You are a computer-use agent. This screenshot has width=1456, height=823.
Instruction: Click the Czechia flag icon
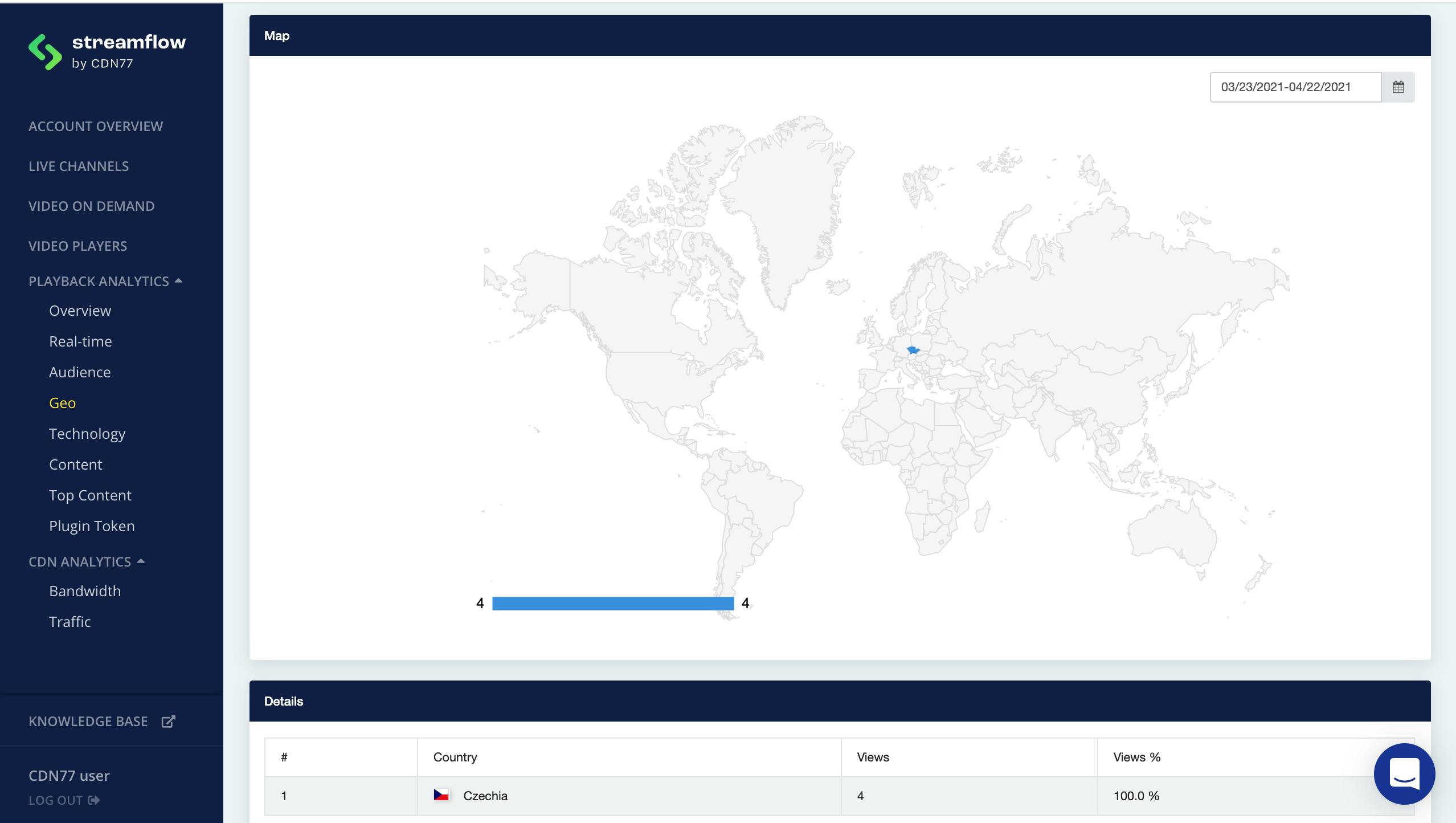(441, 795)
